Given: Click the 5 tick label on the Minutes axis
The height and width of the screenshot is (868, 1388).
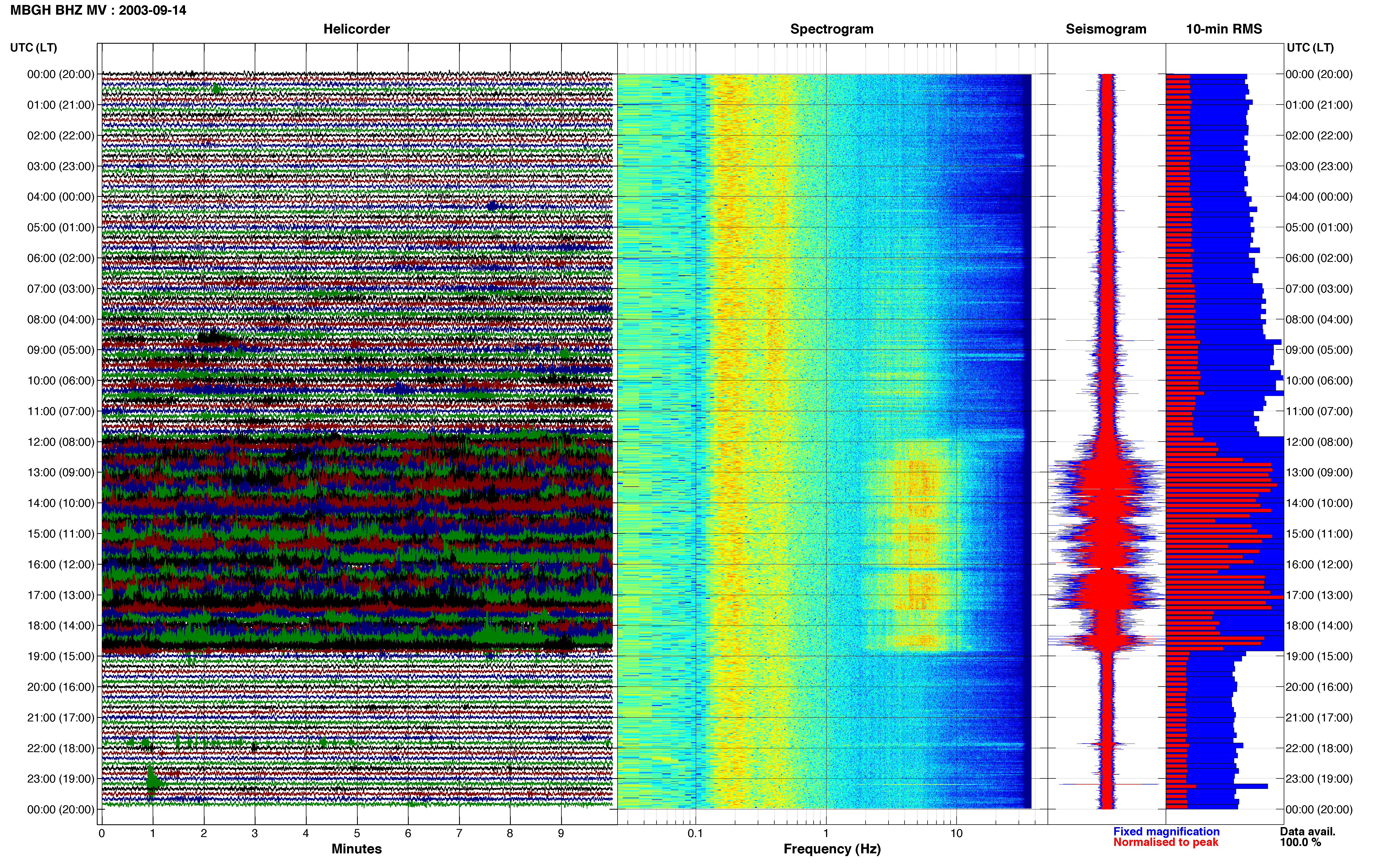Looking at the screenshot, I should [x=357, y=833].
